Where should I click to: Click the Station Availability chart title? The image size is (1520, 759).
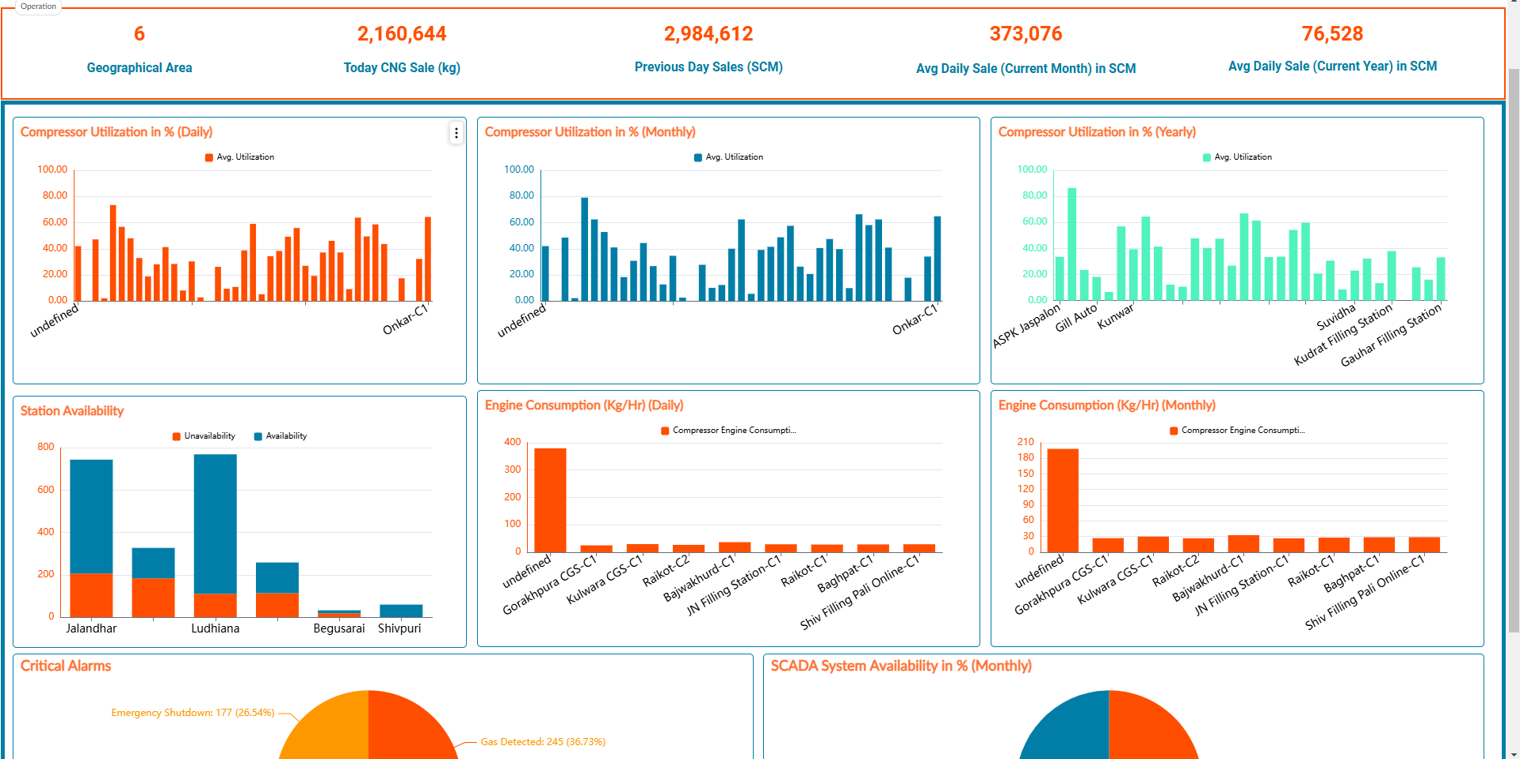point(72,411)
